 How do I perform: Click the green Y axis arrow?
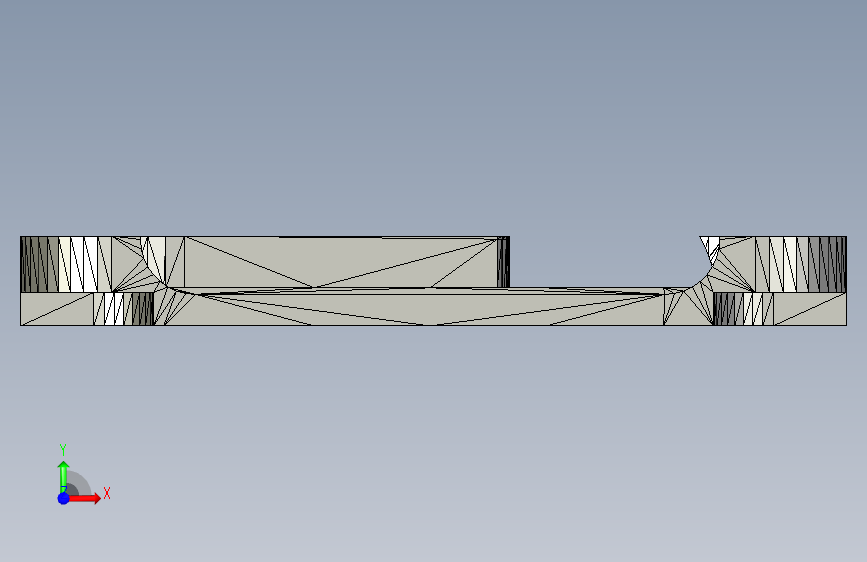64,476
